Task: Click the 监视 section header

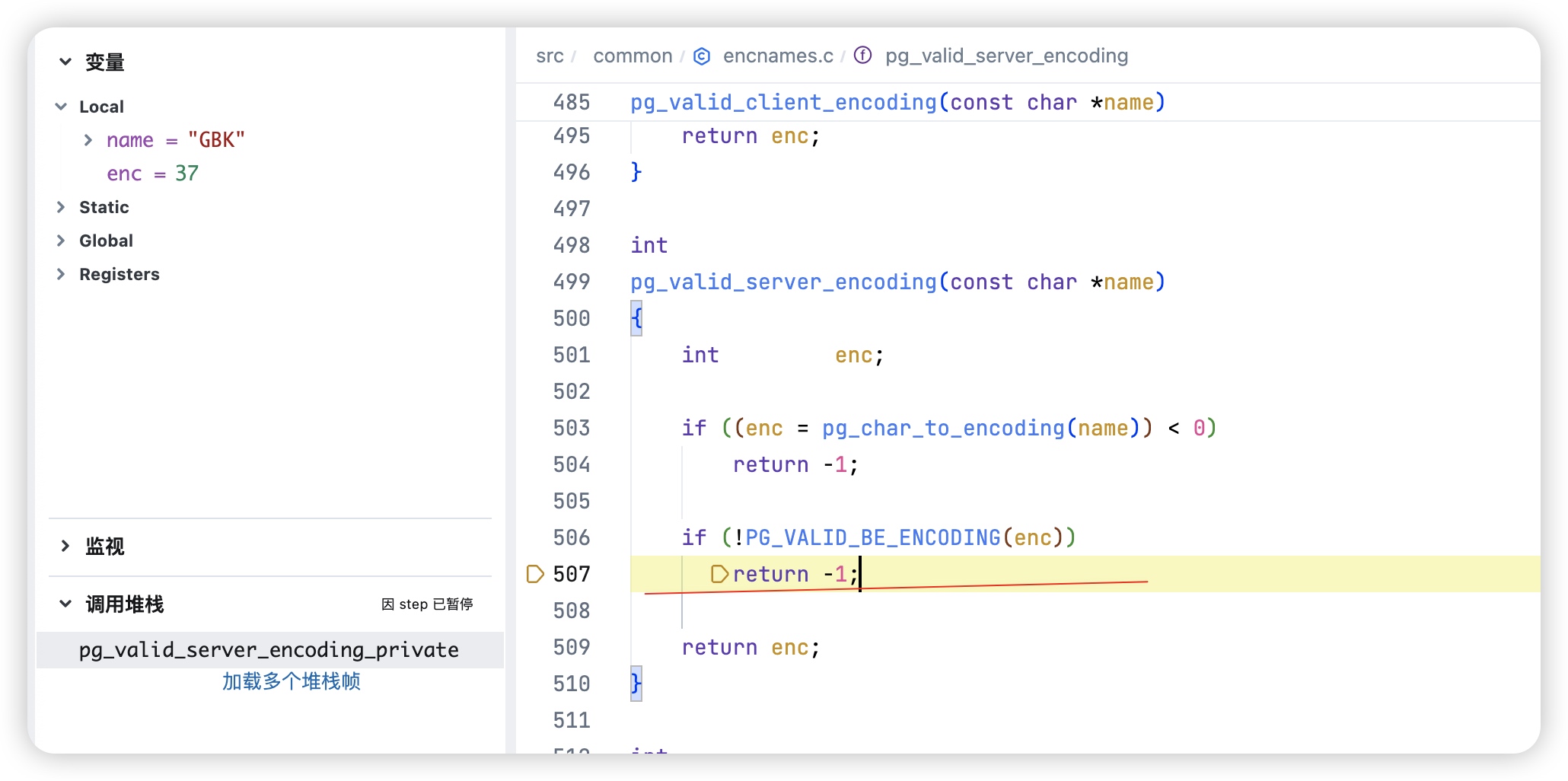Action: pos(105,547)
